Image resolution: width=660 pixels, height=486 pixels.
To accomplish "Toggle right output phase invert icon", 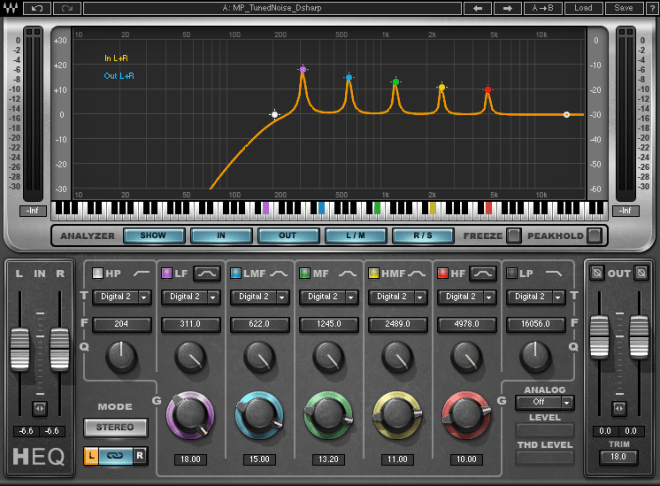I will tap(641, 273).
